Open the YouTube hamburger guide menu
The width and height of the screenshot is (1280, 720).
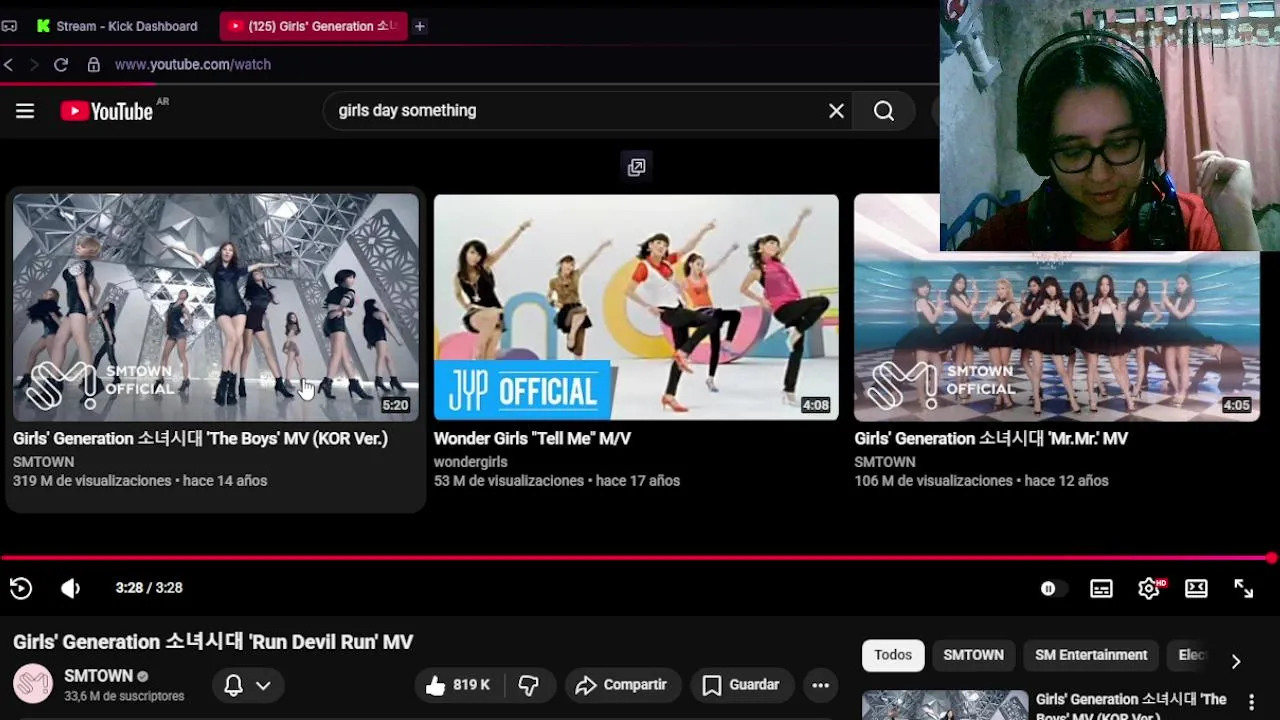[25, 111]
